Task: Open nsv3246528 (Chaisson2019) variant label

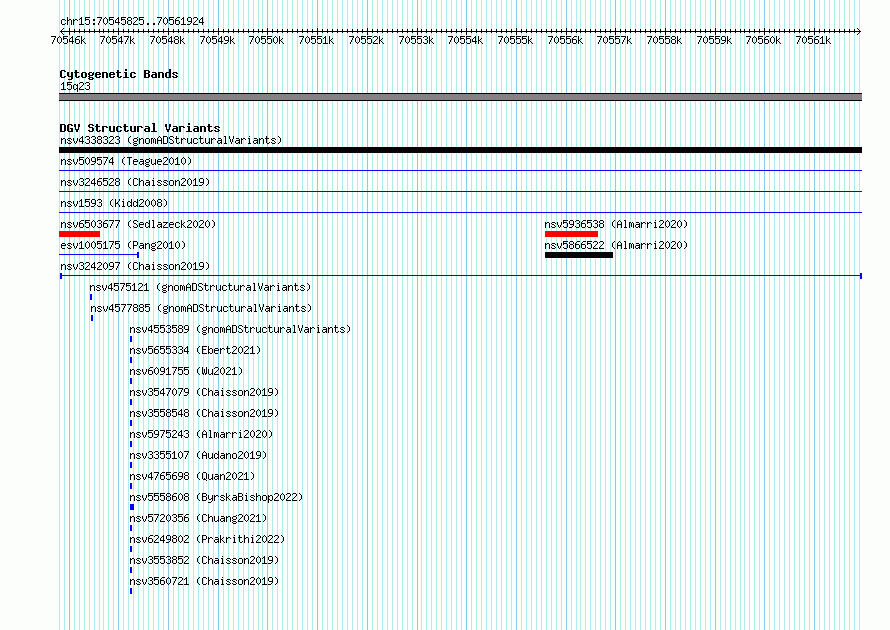Action: tap(135, 182)
